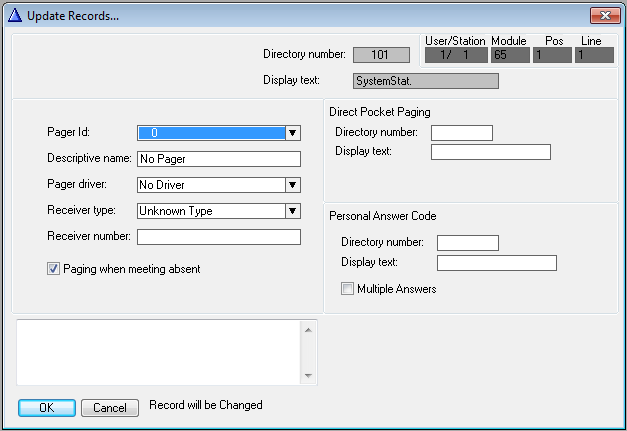Viewport: 627px width, 431px height.
Task: Click the Directory number 101 field
Action: (x=381, y=55)
